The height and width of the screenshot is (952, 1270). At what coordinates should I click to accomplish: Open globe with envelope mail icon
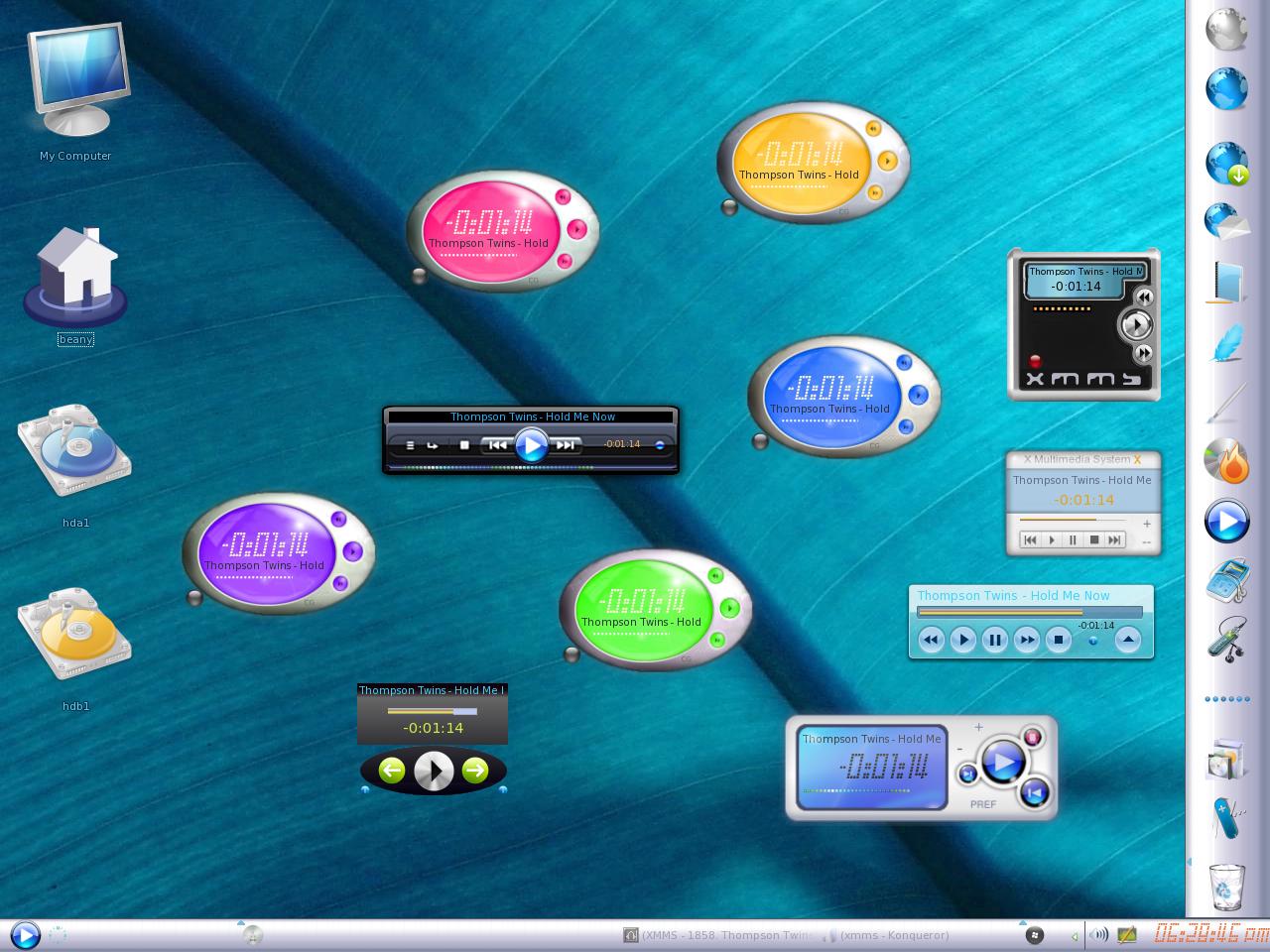1227,222
